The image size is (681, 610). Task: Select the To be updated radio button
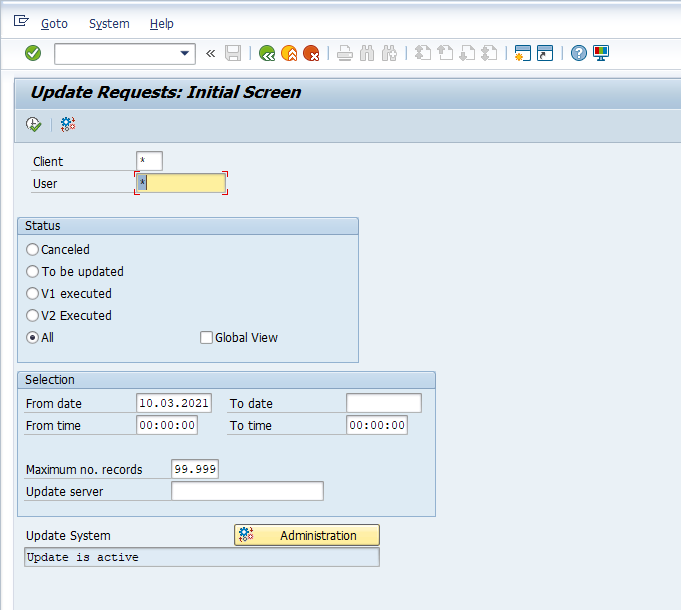[x=33, y=272]
